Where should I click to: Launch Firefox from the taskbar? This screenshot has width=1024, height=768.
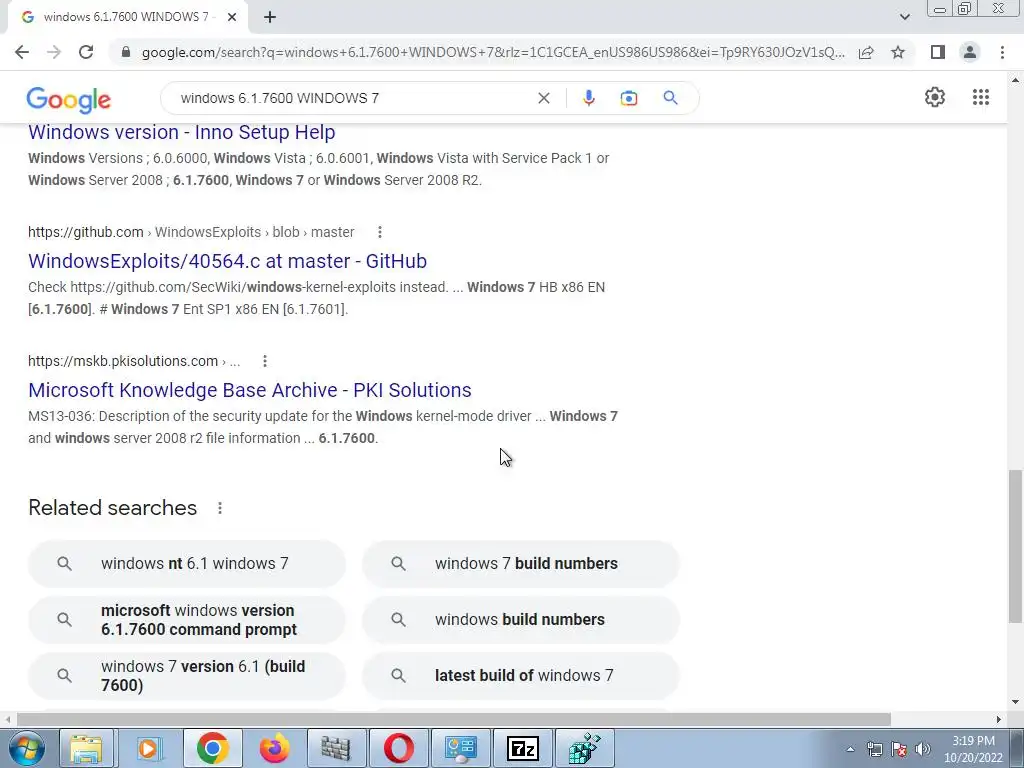point(274,748)
